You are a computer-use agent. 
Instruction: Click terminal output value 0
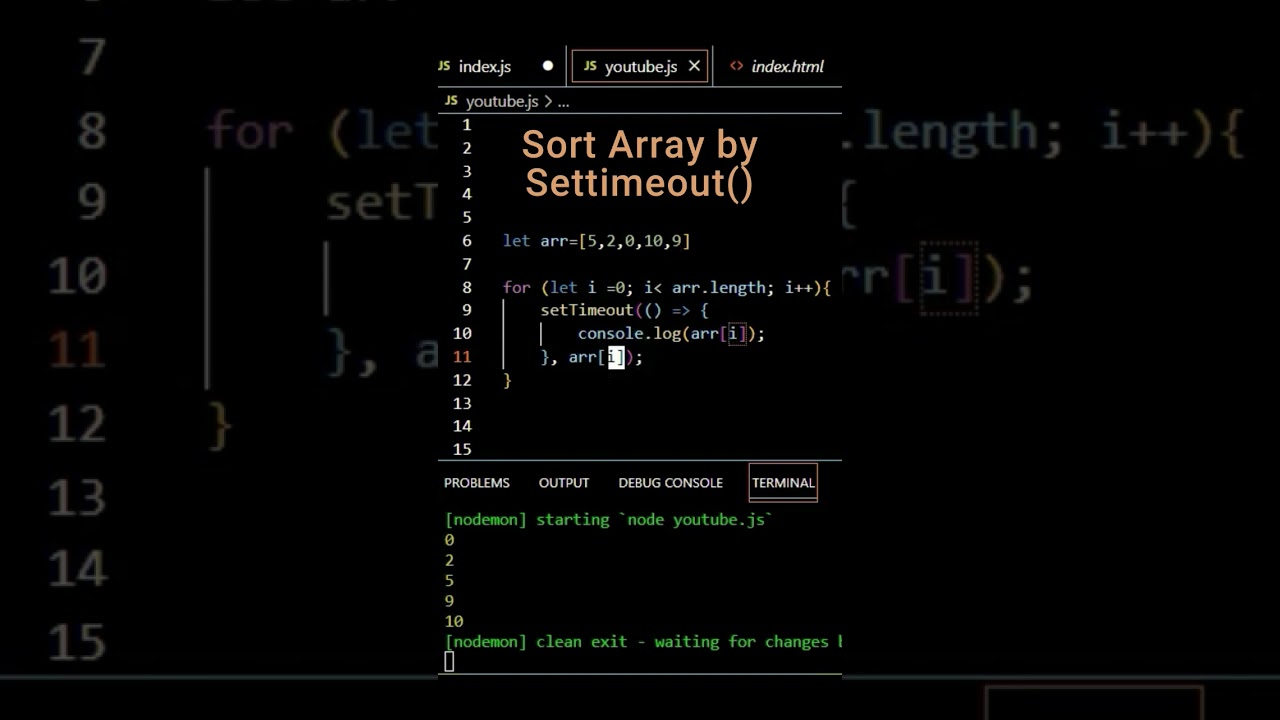click(x=449, y=540)
